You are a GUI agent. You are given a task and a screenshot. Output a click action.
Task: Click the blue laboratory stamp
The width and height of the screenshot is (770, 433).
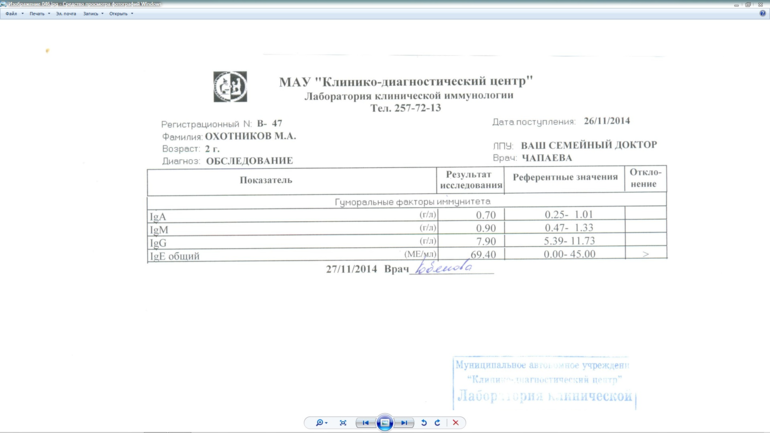point(543,382)
